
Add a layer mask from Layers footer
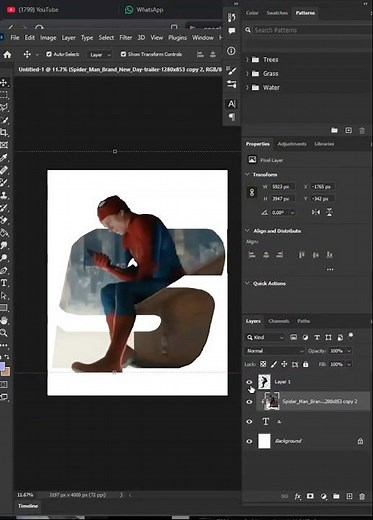pos(310,496)
